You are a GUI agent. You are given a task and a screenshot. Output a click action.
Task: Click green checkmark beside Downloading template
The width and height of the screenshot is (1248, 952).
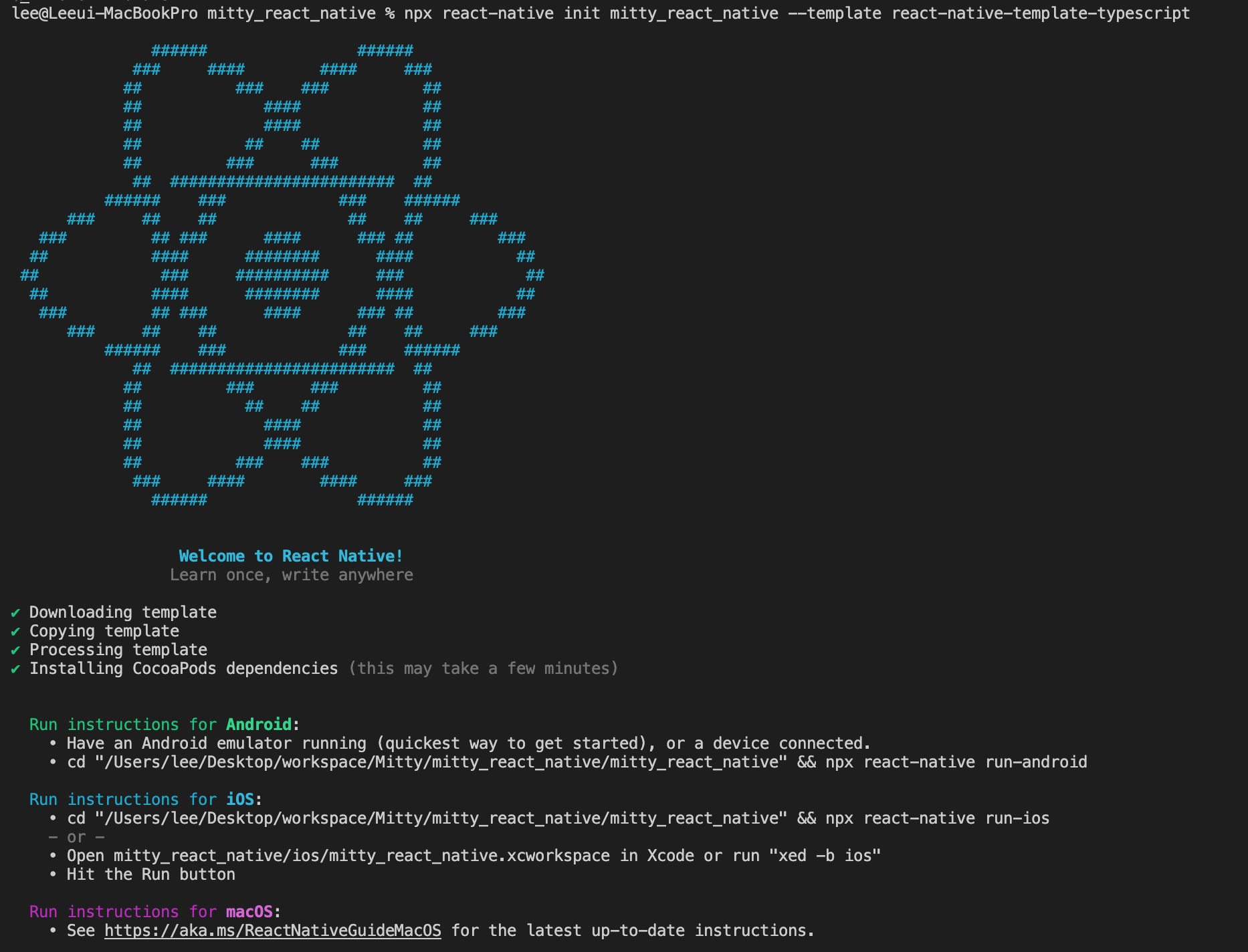[x=15, y=612]
